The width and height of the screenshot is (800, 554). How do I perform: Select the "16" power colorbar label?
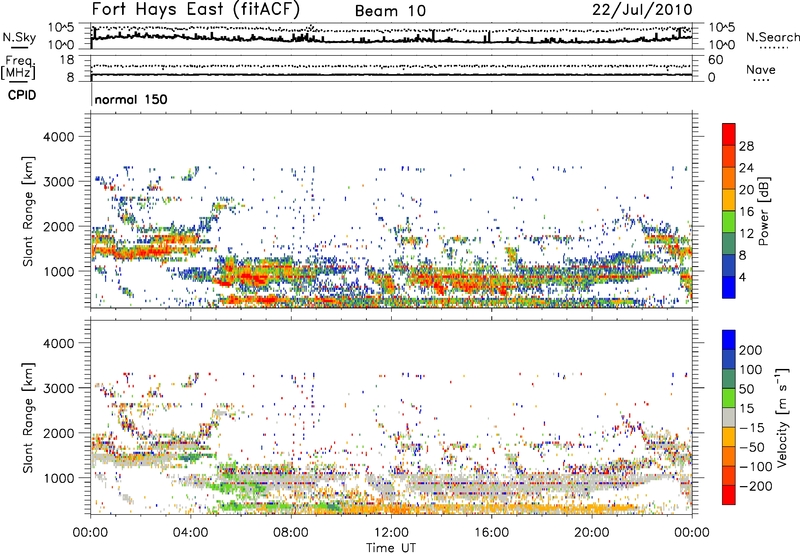tap(746, 212)
